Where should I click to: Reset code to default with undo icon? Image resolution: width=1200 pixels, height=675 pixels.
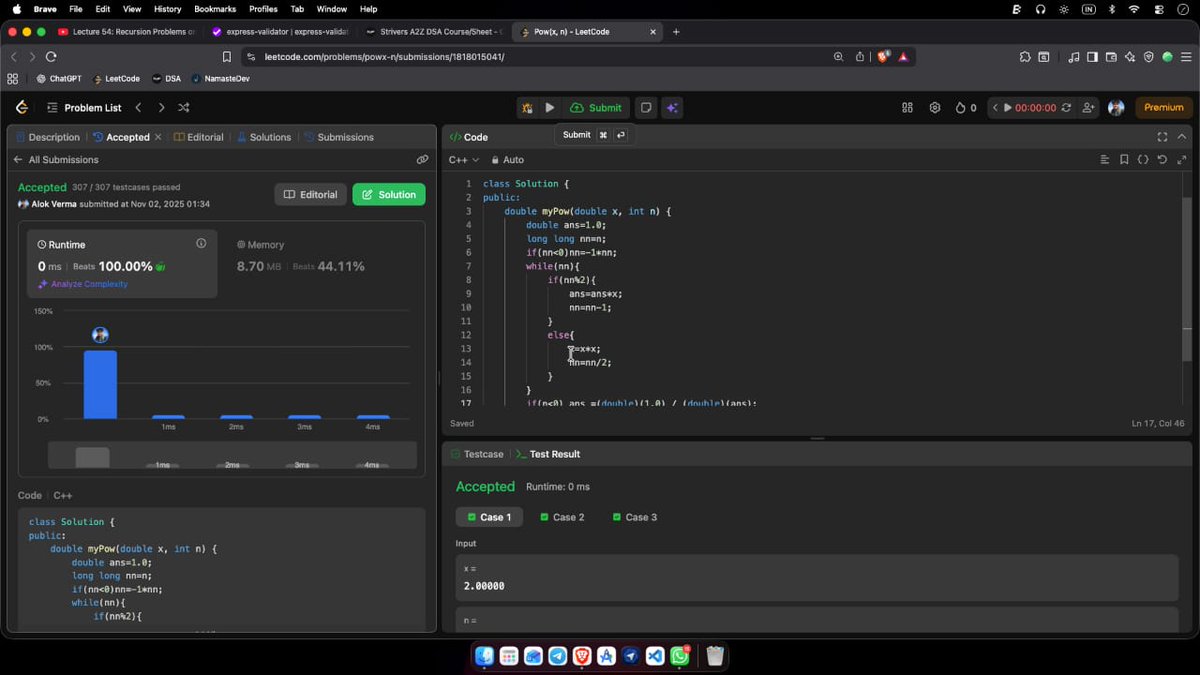click(x=1163, y=160)
